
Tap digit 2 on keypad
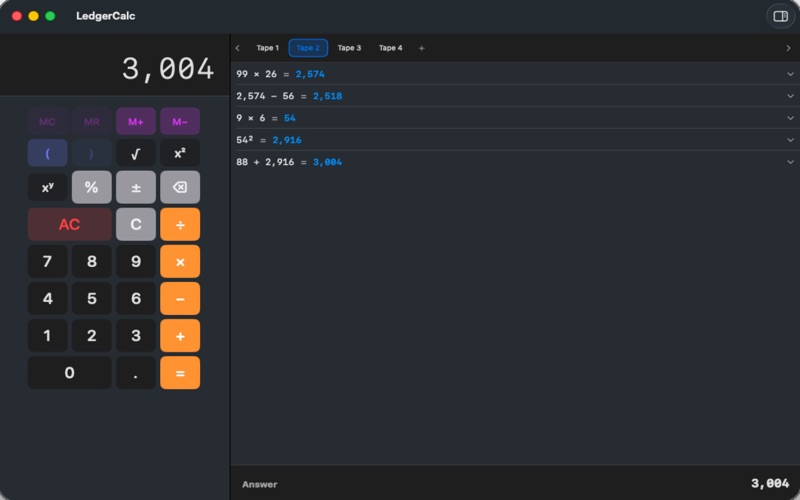click(x=92, y=336)
